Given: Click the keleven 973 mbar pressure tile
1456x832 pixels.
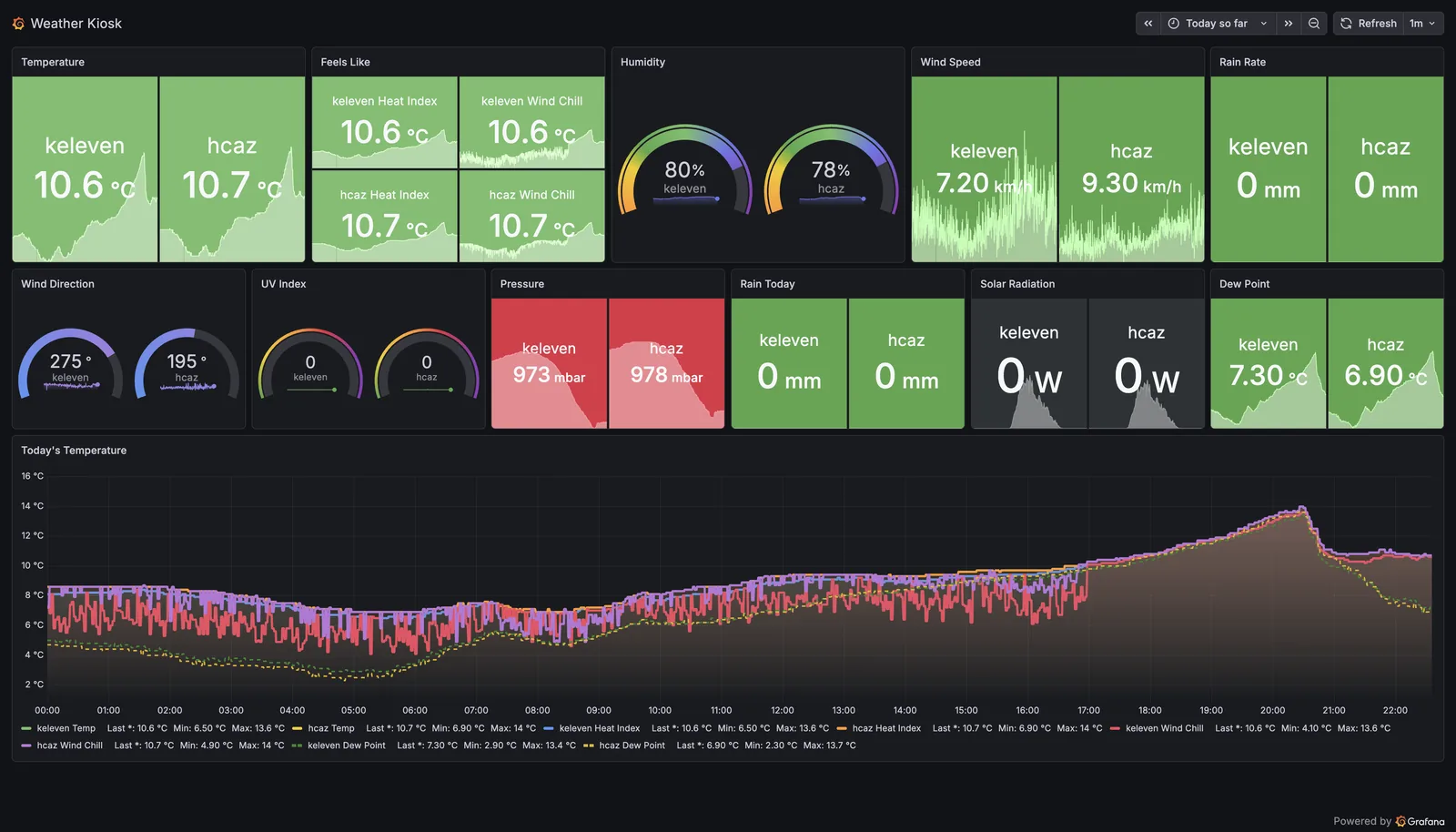Looking at the screenshot, I should click(x=549, y=363).
